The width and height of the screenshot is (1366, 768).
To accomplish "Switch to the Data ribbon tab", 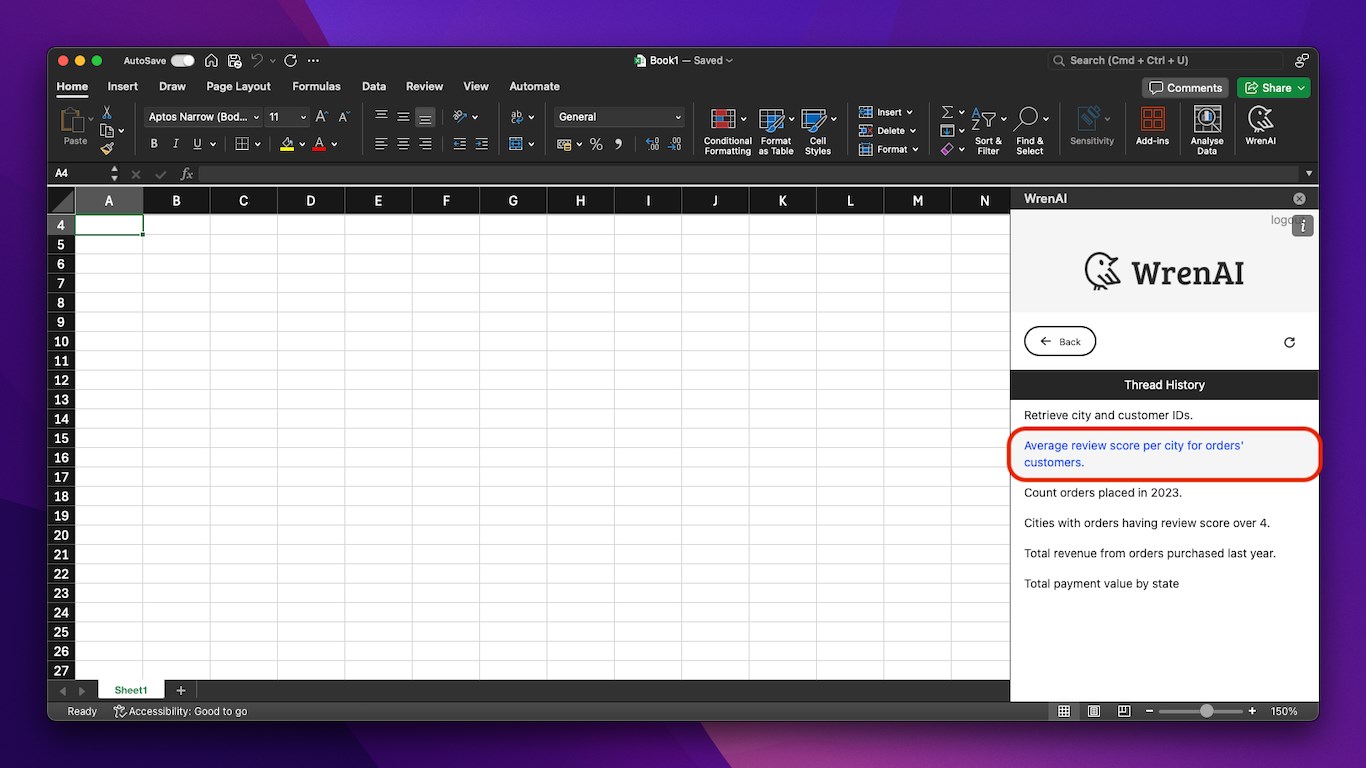I will click(374, 87).
